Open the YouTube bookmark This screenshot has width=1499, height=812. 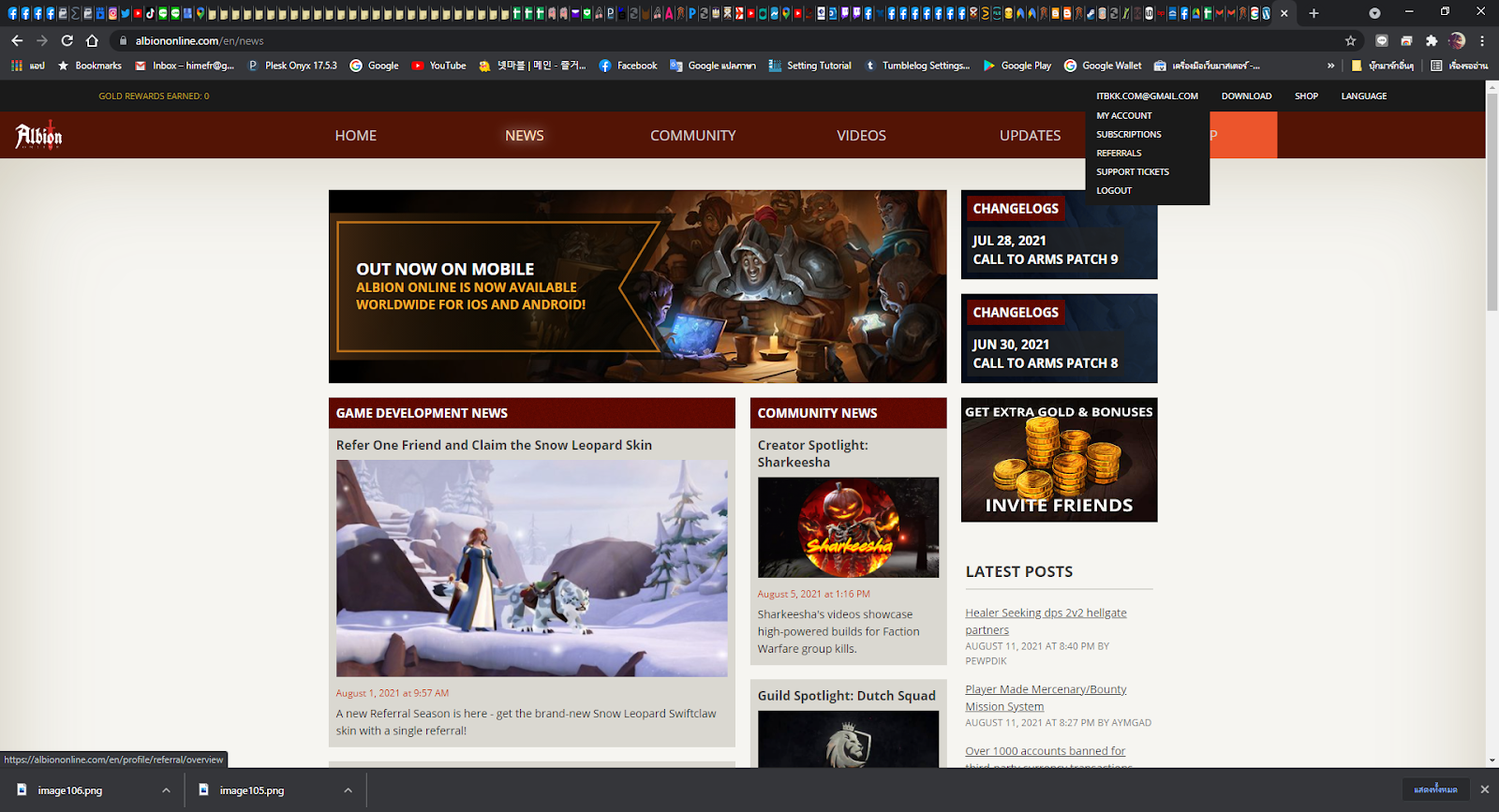point(439,66)
